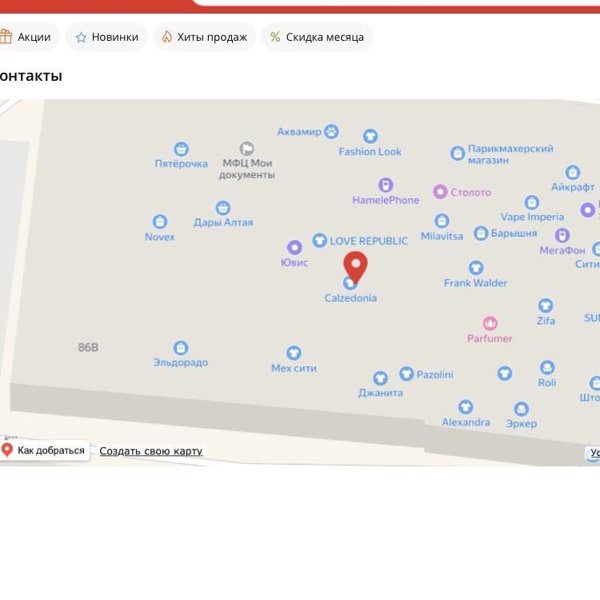Click the Frank Walder clothing icon
Viewport: 600px width, 600px height.
coord(476,268)
